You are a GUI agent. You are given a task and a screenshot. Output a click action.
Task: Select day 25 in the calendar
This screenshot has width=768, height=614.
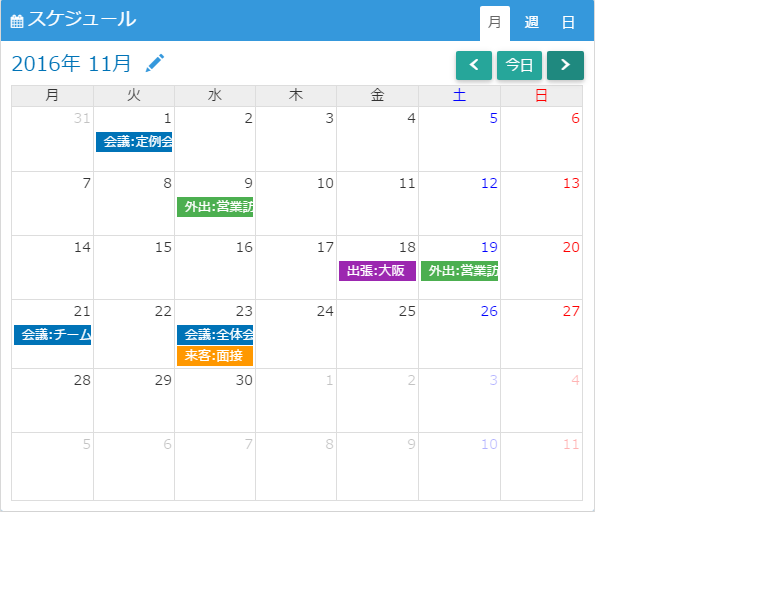(x=377, y=334)
